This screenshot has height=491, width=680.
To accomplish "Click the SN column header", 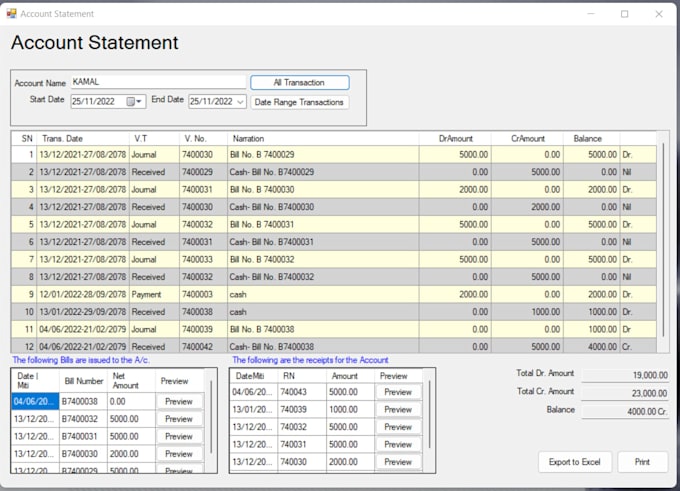I will point(24,139).
